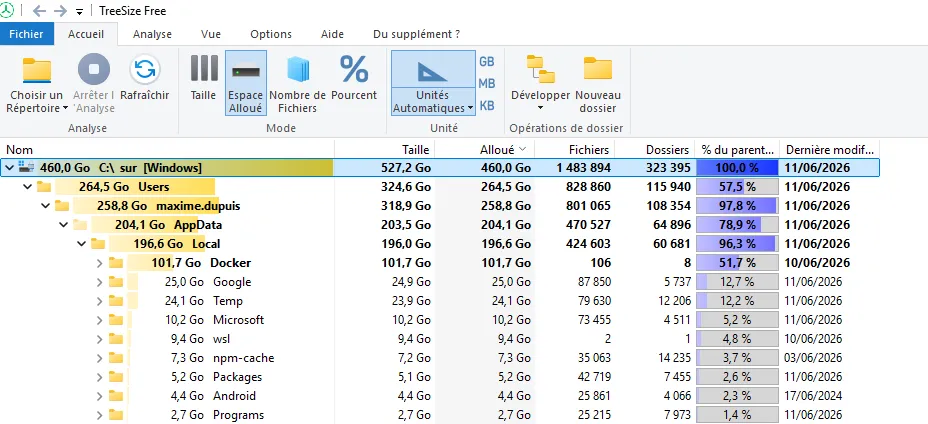Sort by the Fichiers column header
Viewport: 928px width, 424px height.
point(575,149)
